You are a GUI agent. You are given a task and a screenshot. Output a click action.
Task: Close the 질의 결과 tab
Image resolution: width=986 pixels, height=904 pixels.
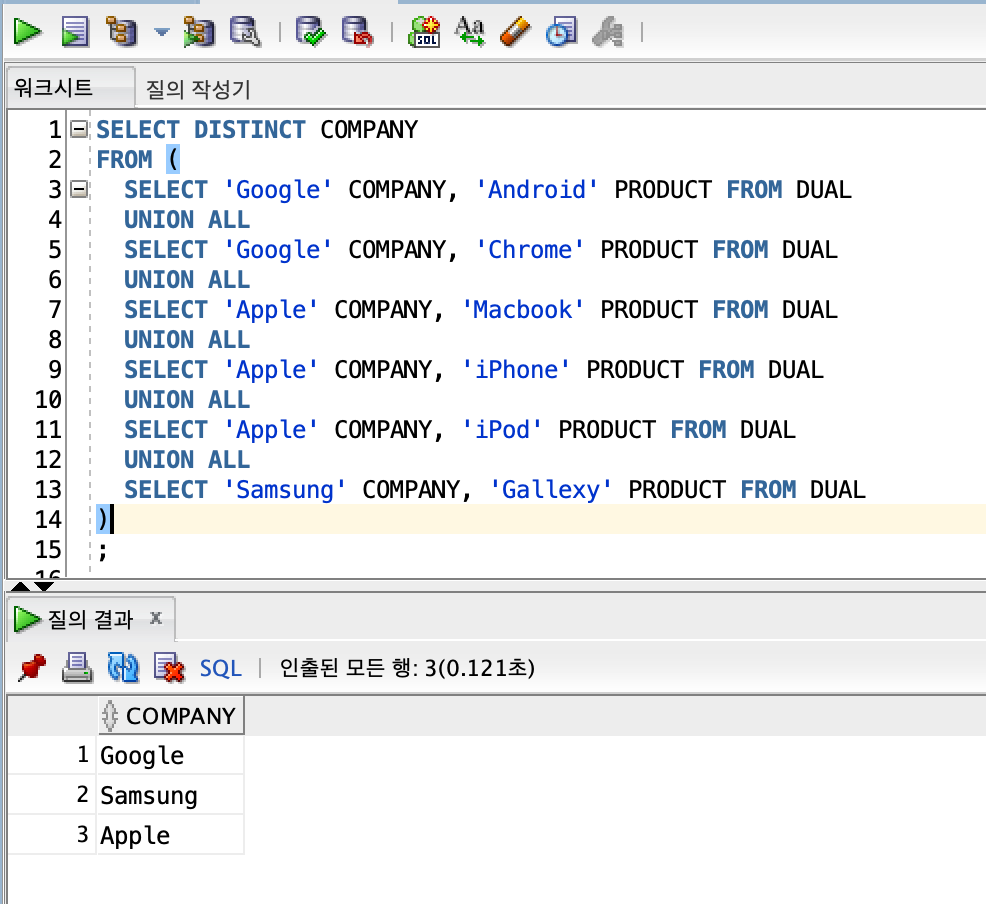157,619
